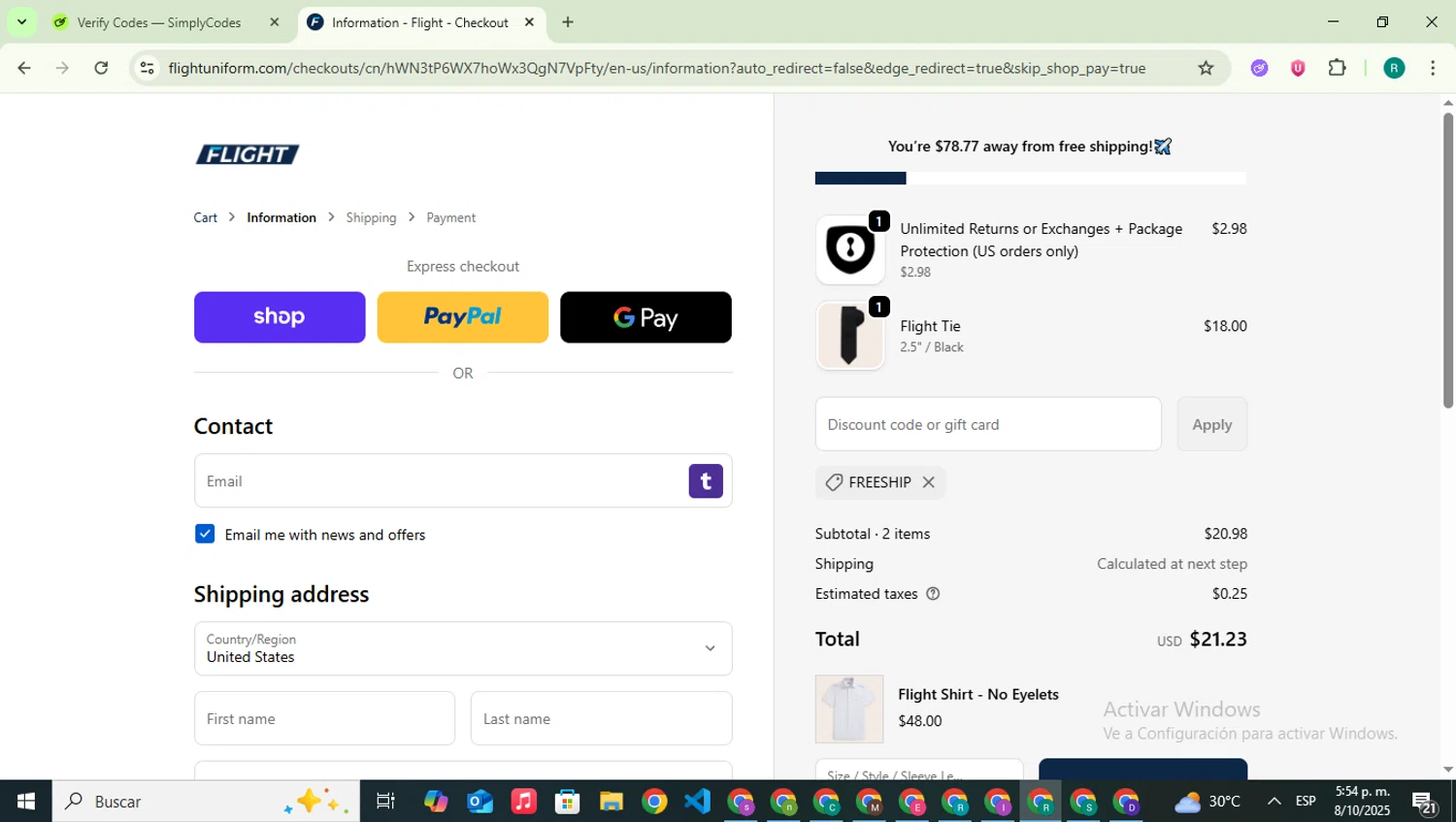
Task: Open a new browser tab
Action: [568, 22]
